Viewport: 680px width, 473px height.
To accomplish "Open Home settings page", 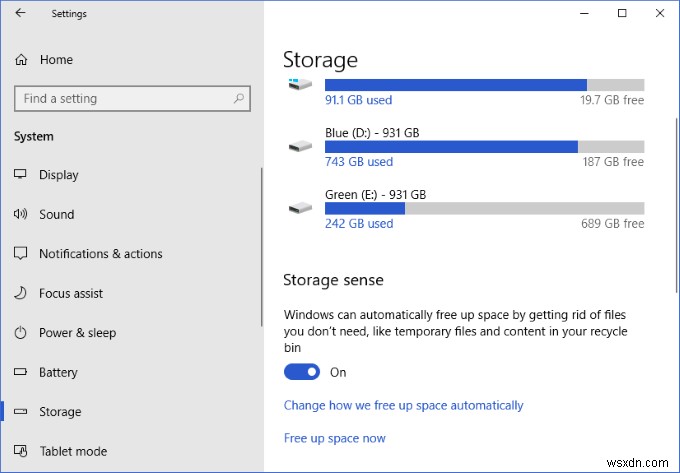I will coord(56,59).
